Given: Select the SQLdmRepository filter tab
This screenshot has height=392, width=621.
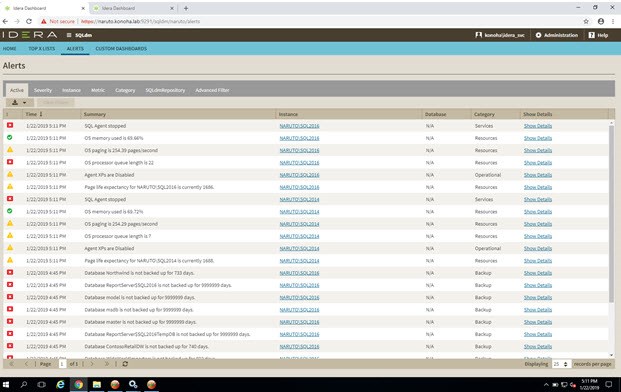Looking at the screenshot, I should click(x=165, y=90).
